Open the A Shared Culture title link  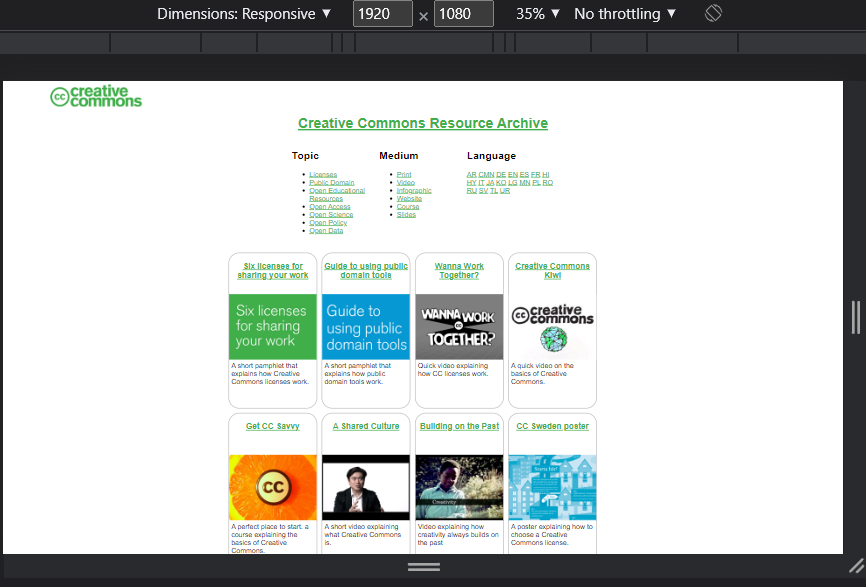[366, 426]
